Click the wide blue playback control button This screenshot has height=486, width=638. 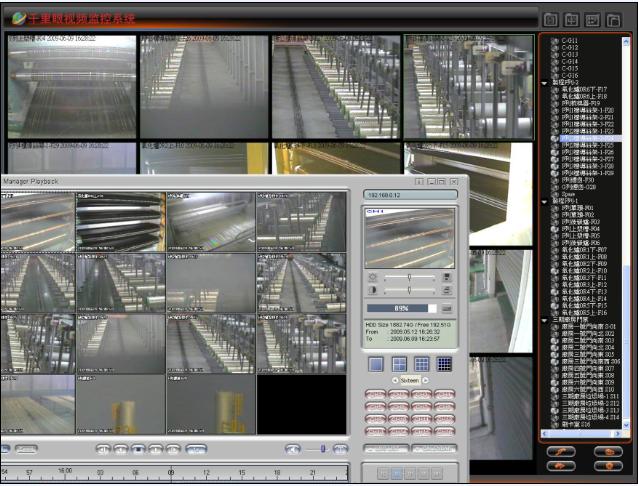click(196, 449)
